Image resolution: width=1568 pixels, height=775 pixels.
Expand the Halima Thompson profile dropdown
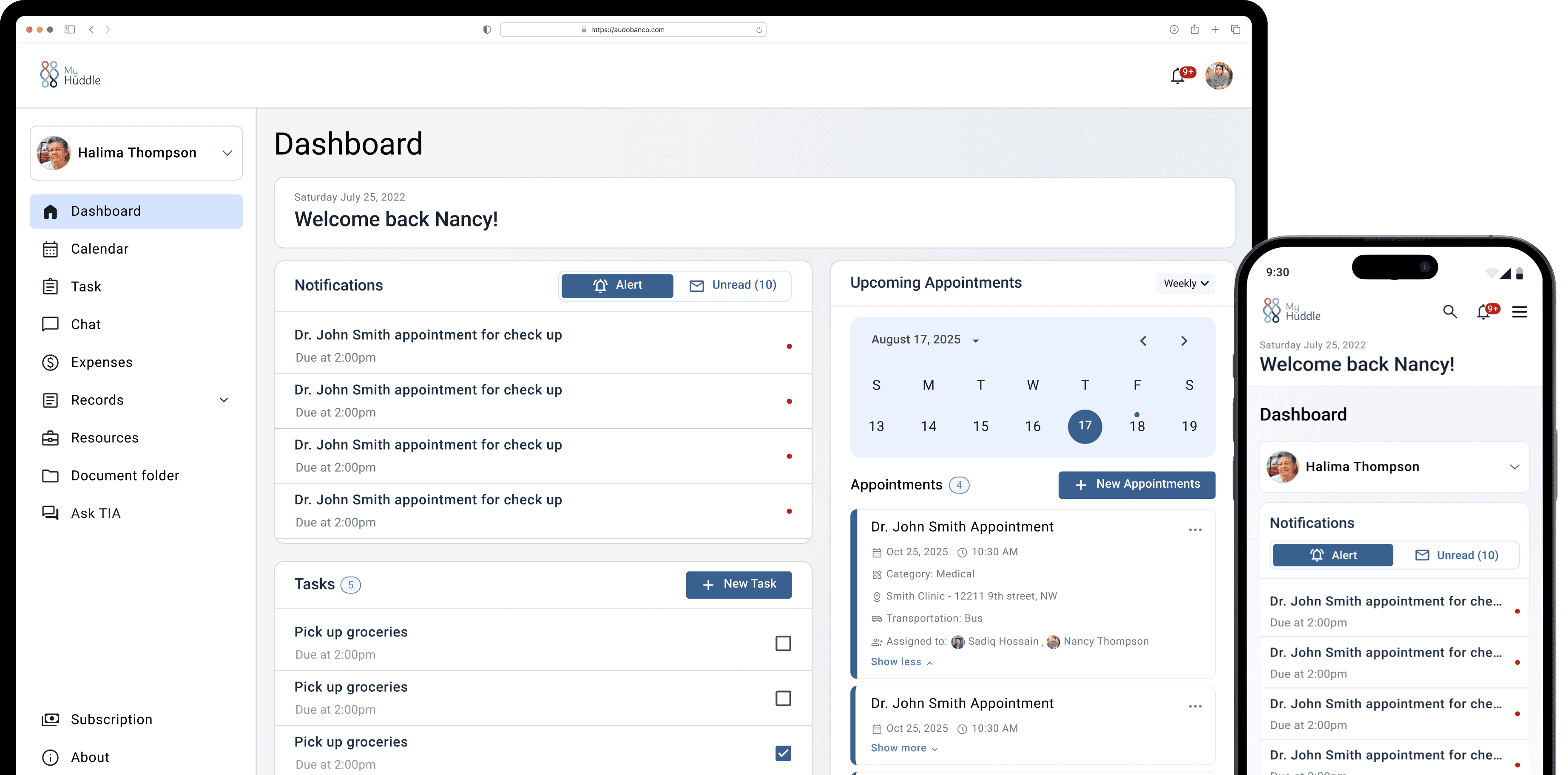[227, 153]
